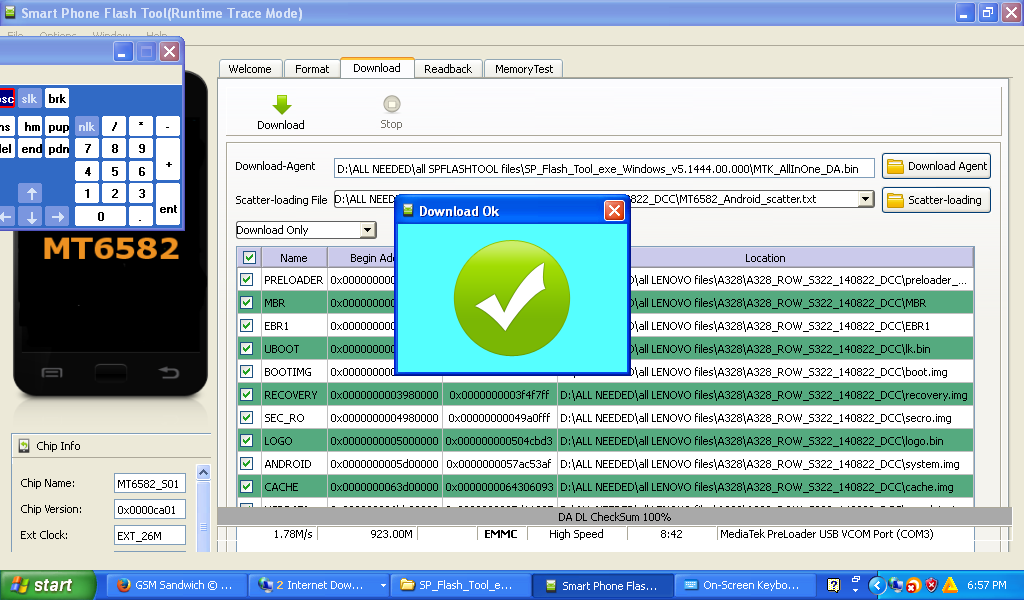Open the Download Only mode dropdown
1024x600 pixels.
(368, 230)
